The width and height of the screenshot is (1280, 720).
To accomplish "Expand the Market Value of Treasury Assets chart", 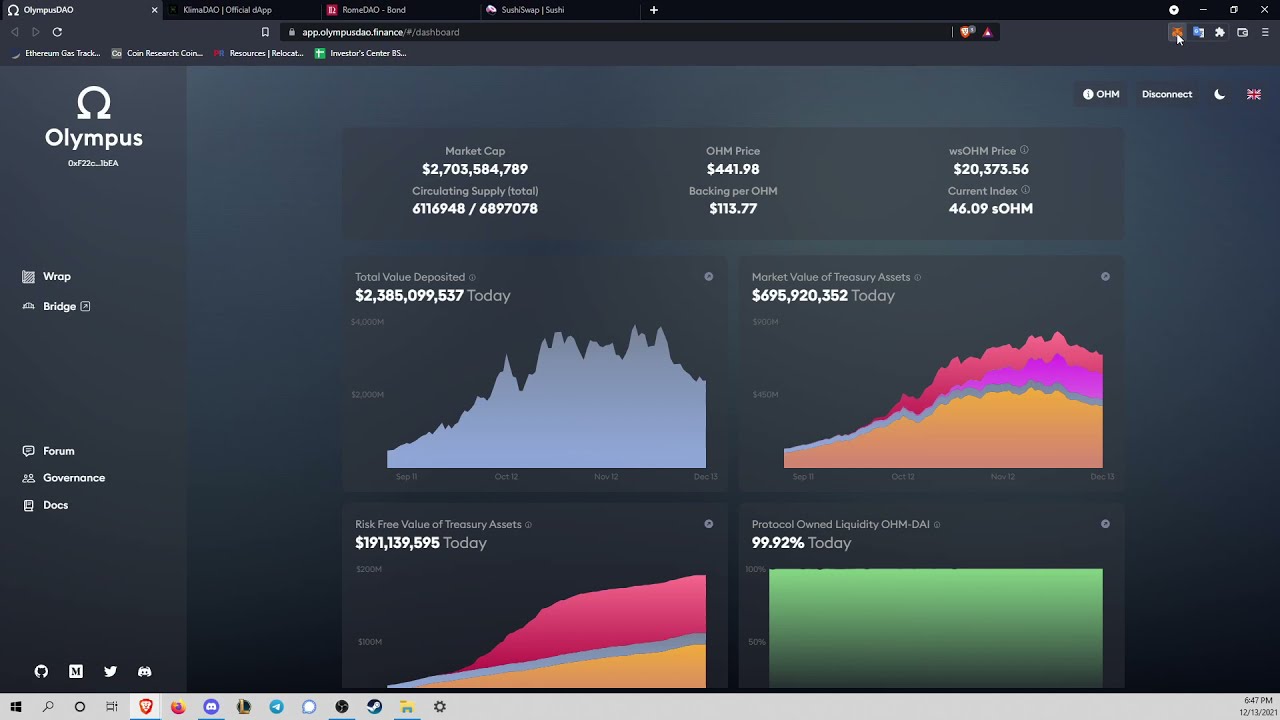I will tap(1105, 276).
